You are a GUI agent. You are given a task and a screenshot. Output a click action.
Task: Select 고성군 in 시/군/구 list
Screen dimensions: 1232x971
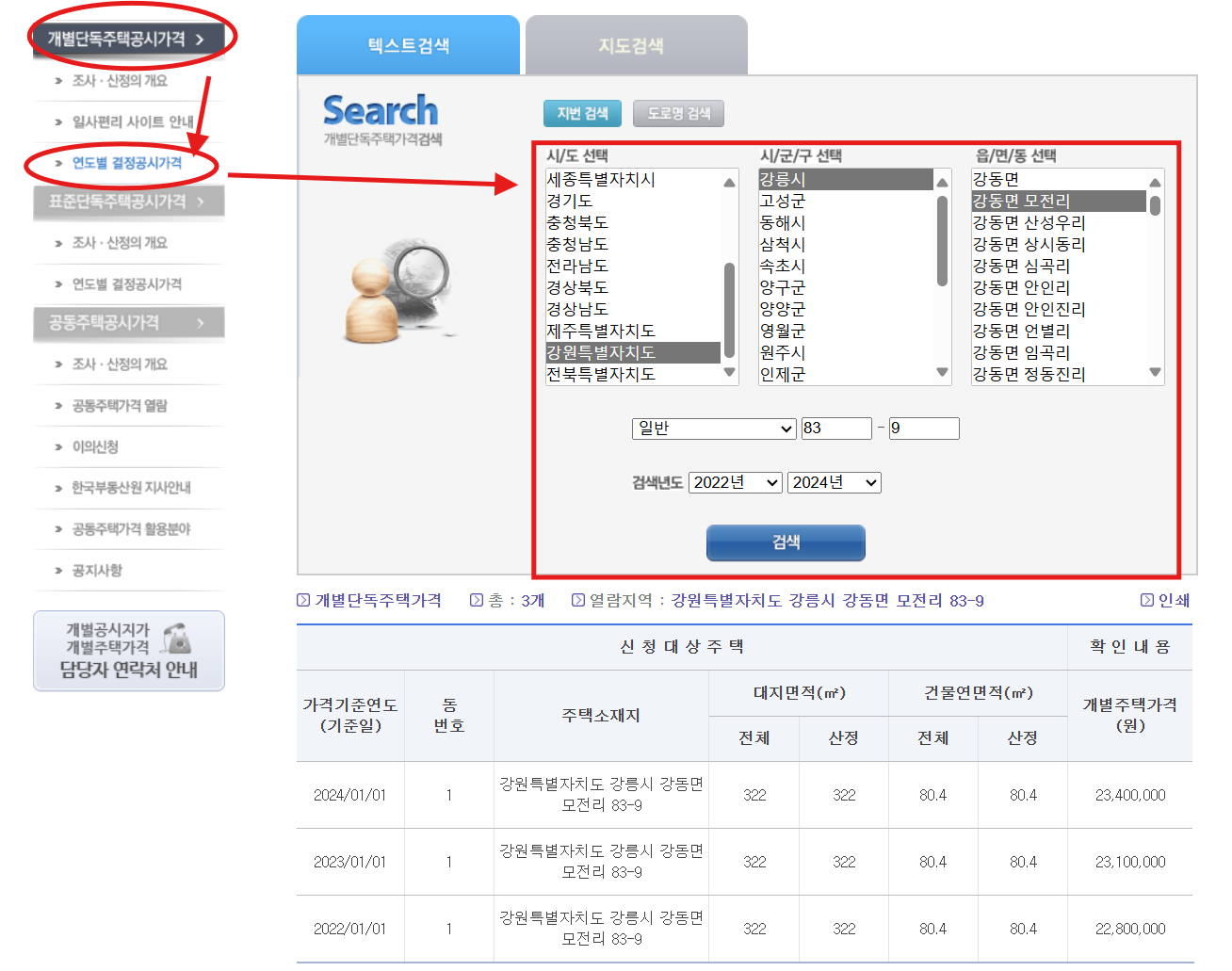(x=846, y=201)
